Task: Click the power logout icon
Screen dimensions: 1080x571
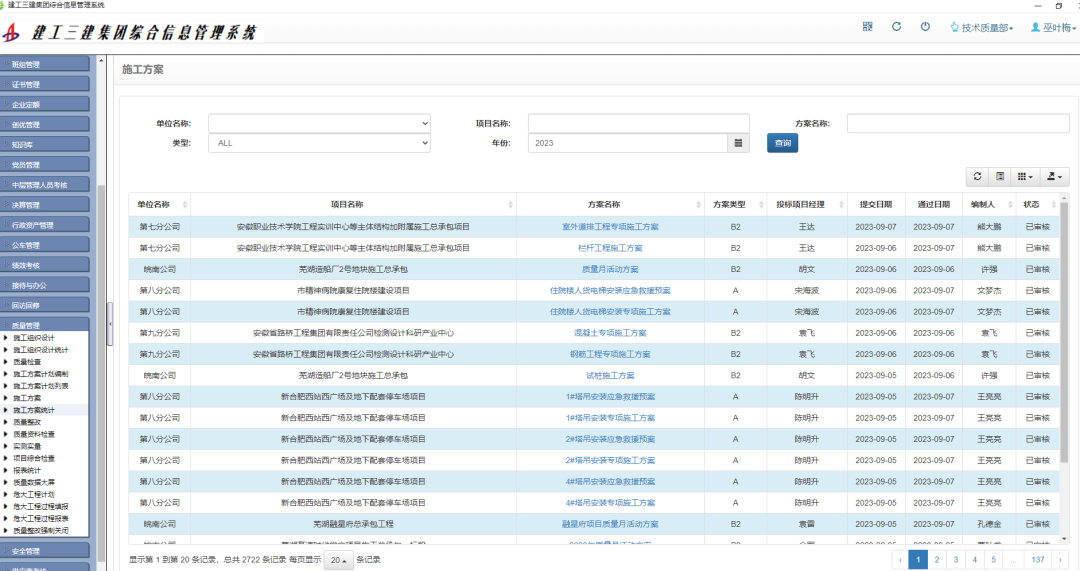Action: [925, 27]
